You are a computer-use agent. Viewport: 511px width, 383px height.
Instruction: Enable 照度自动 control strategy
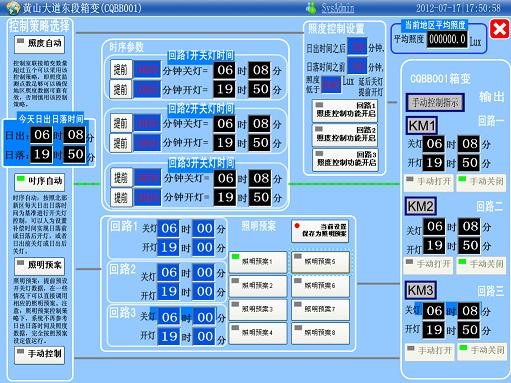(x=39, y=44)
